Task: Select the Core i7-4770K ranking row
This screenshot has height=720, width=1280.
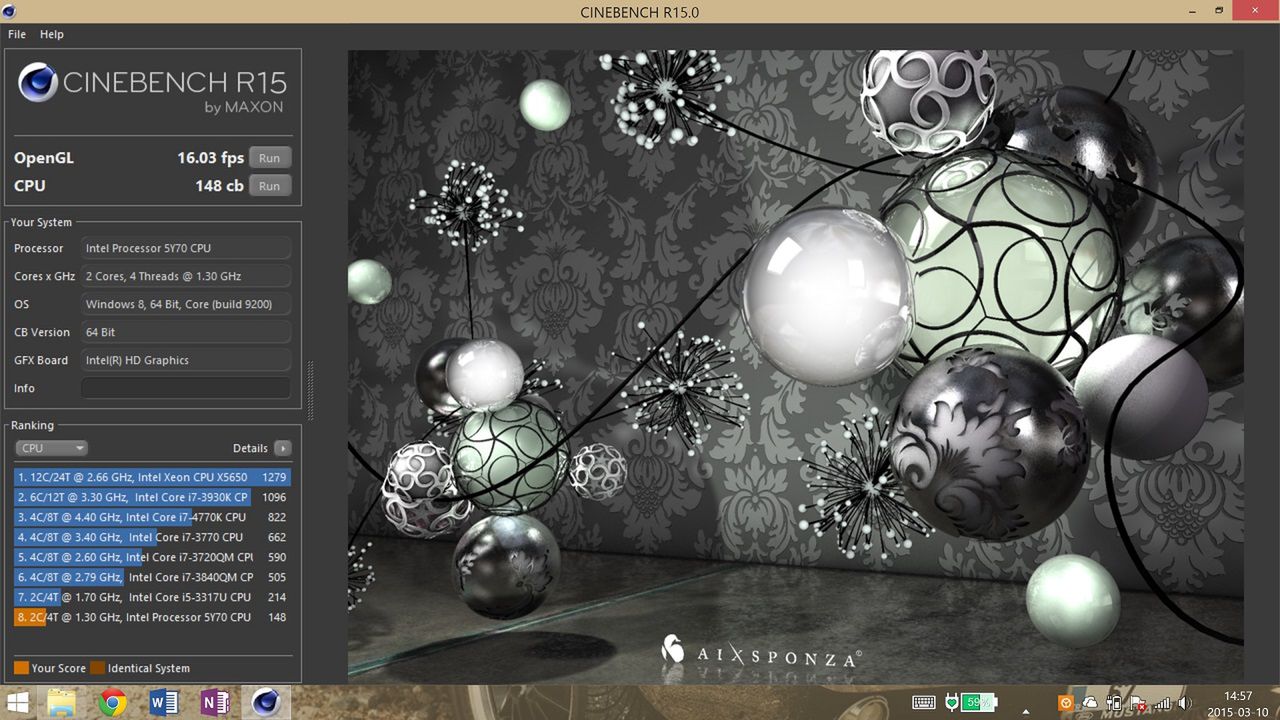Action: click(x=152, y=517)
